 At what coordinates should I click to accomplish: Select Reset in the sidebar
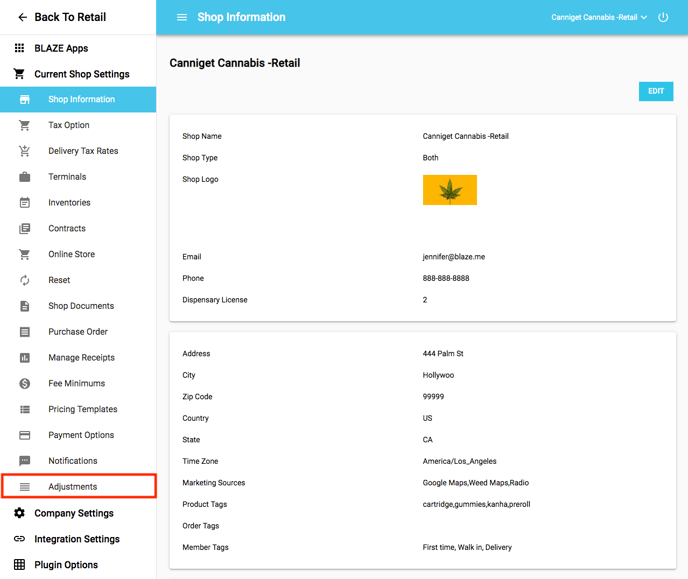78,280
